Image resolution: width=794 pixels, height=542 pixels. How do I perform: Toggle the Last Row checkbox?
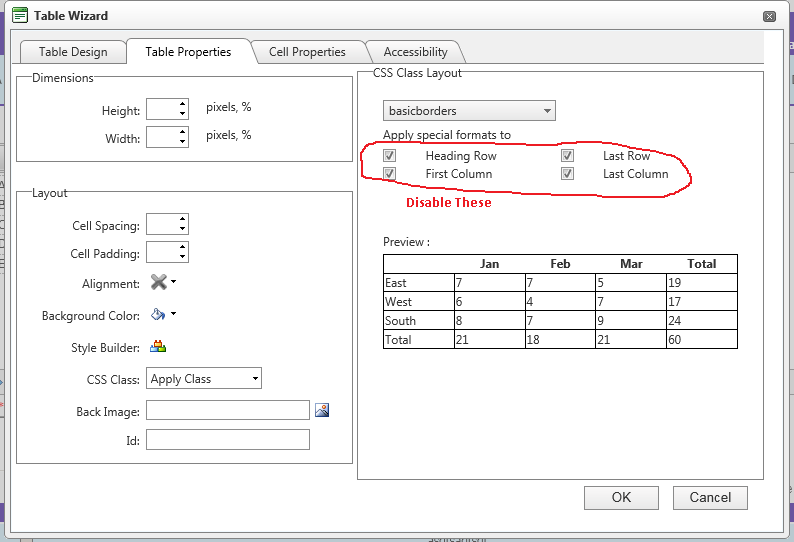click(x=567, y=156)
